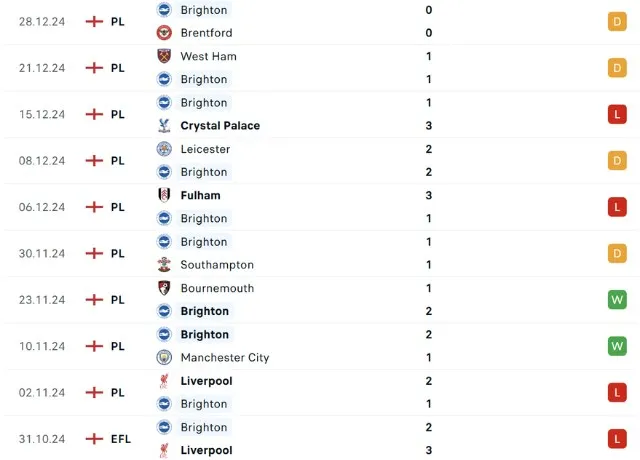Click the Manchester City crest icon
The height and width of the screenshot is (460, 640).
[165, 357]
